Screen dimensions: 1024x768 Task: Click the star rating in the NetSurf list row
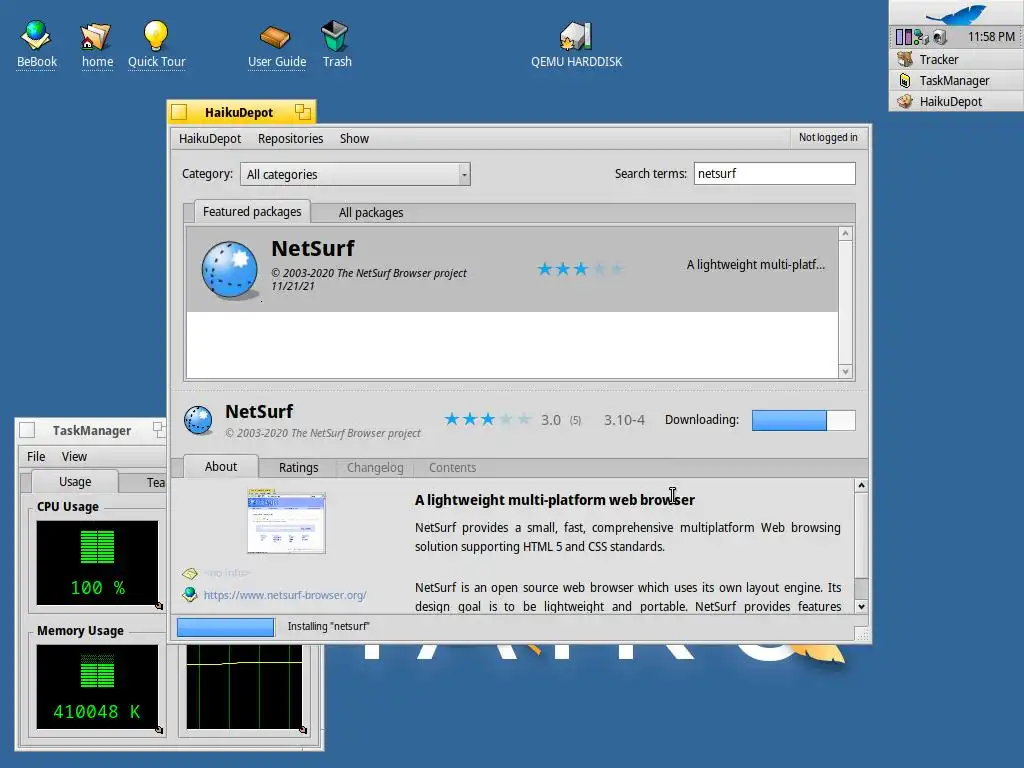[x=580, y=269]
